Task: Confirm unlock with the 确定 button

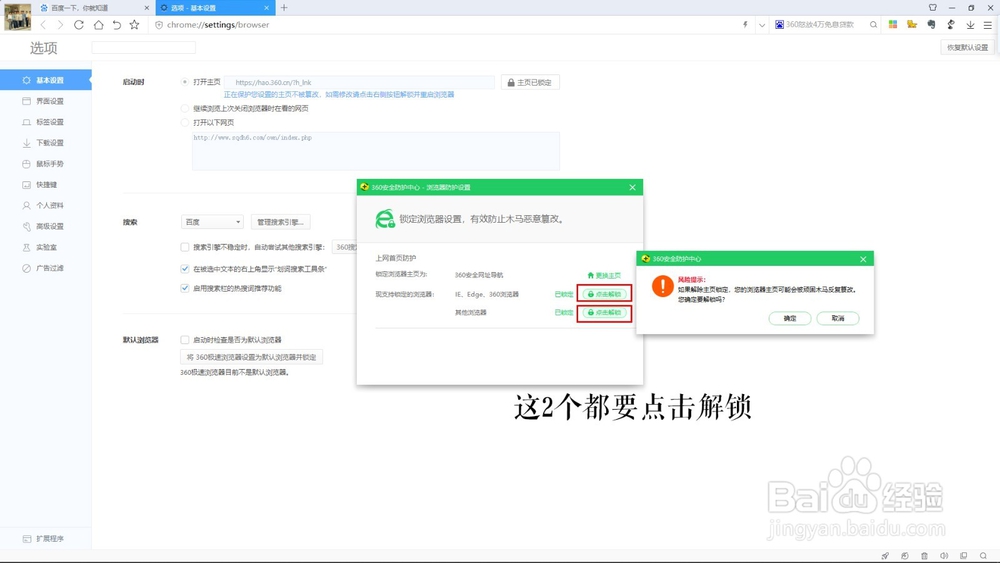Action: pyautogui.click(x=790, y=318)
